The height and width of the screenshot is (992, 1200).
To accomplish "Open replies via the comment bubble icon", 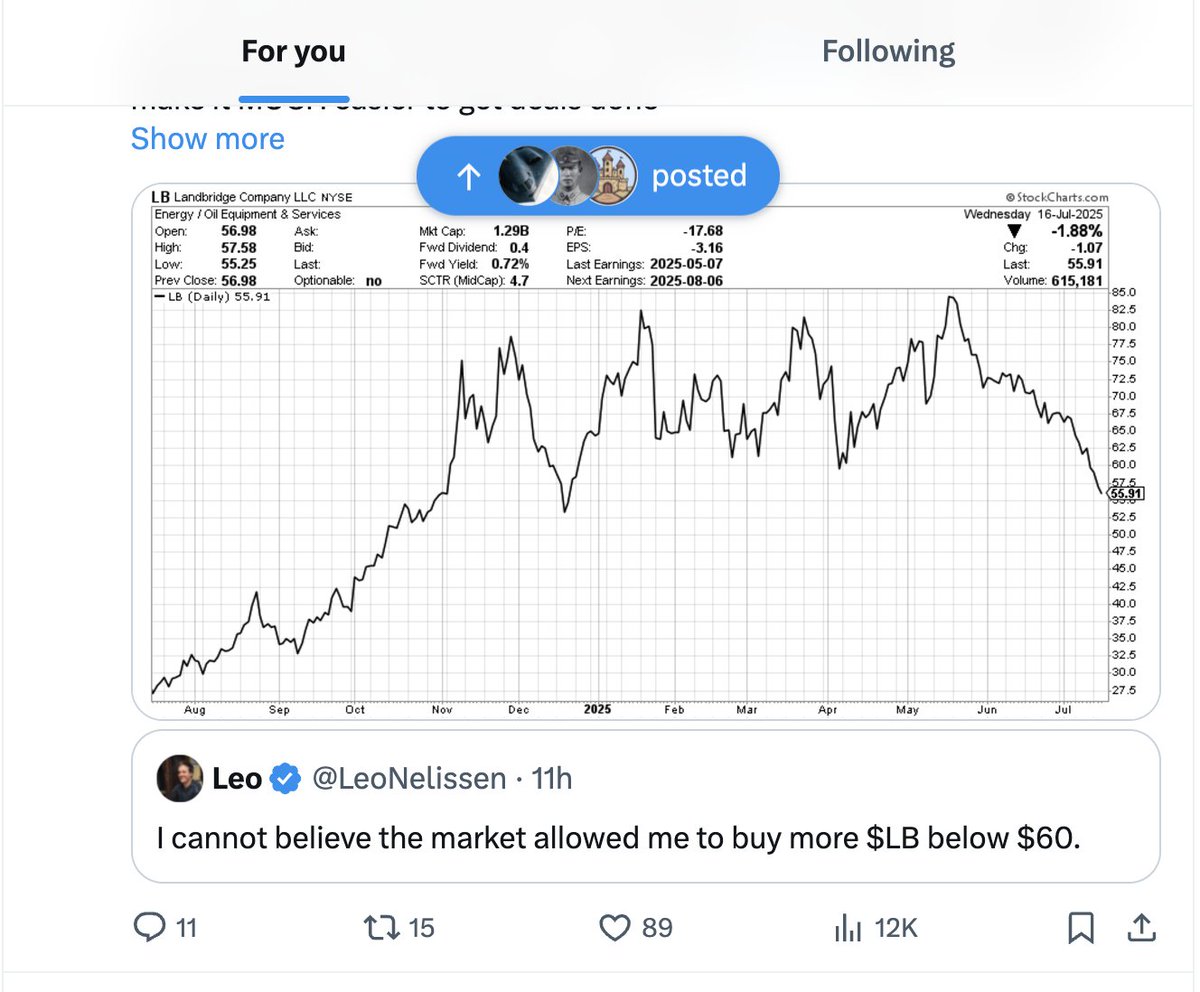I will click(149, 928).
